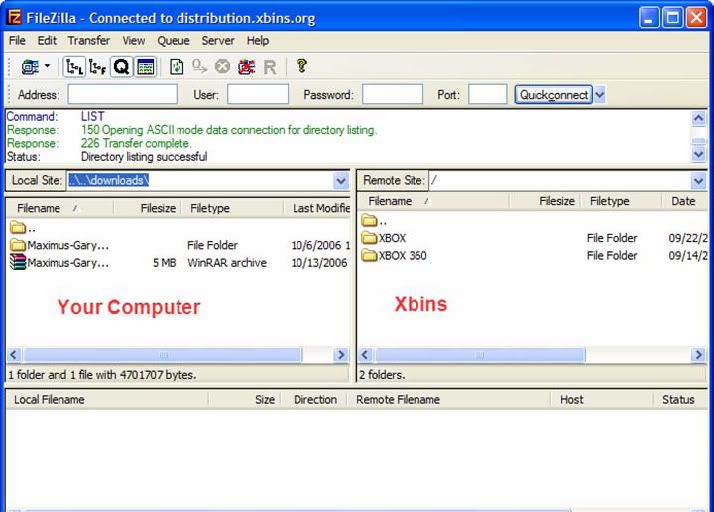Screen dimensions: 714x512
Task: Click the Reconnect 'R' toolbar icon
Action: [x=269, y=67]
